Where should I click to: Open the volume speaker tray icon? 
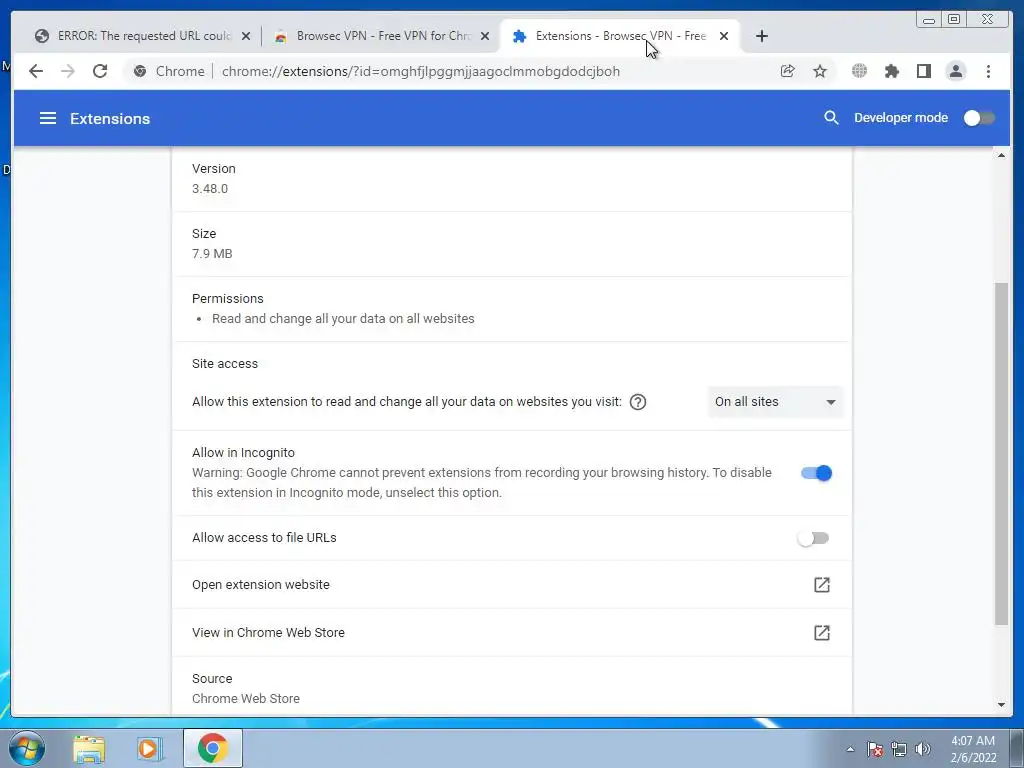click(922, 749)
